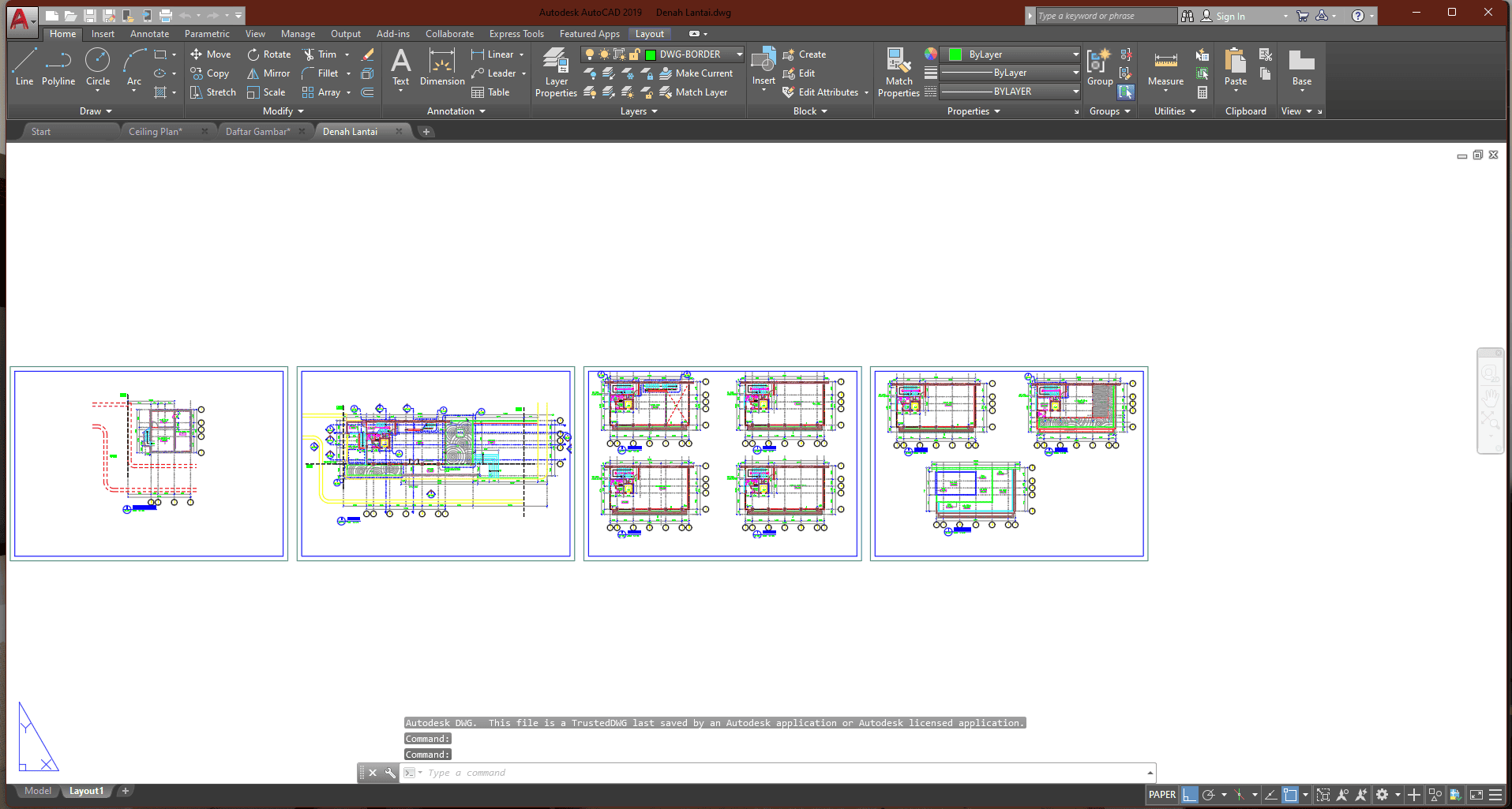Expand the Draw panel

96,111
